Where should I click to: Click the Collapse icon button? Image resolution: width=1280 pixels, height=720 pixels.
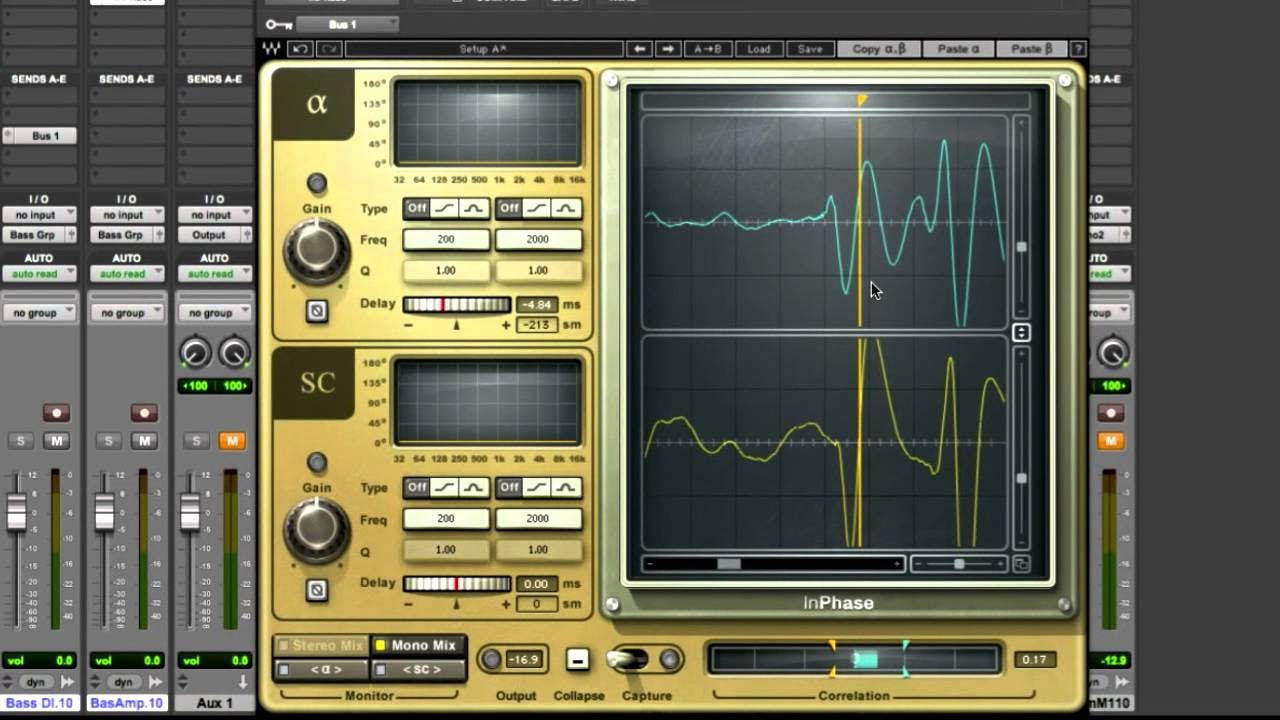[x=577, y=659]
